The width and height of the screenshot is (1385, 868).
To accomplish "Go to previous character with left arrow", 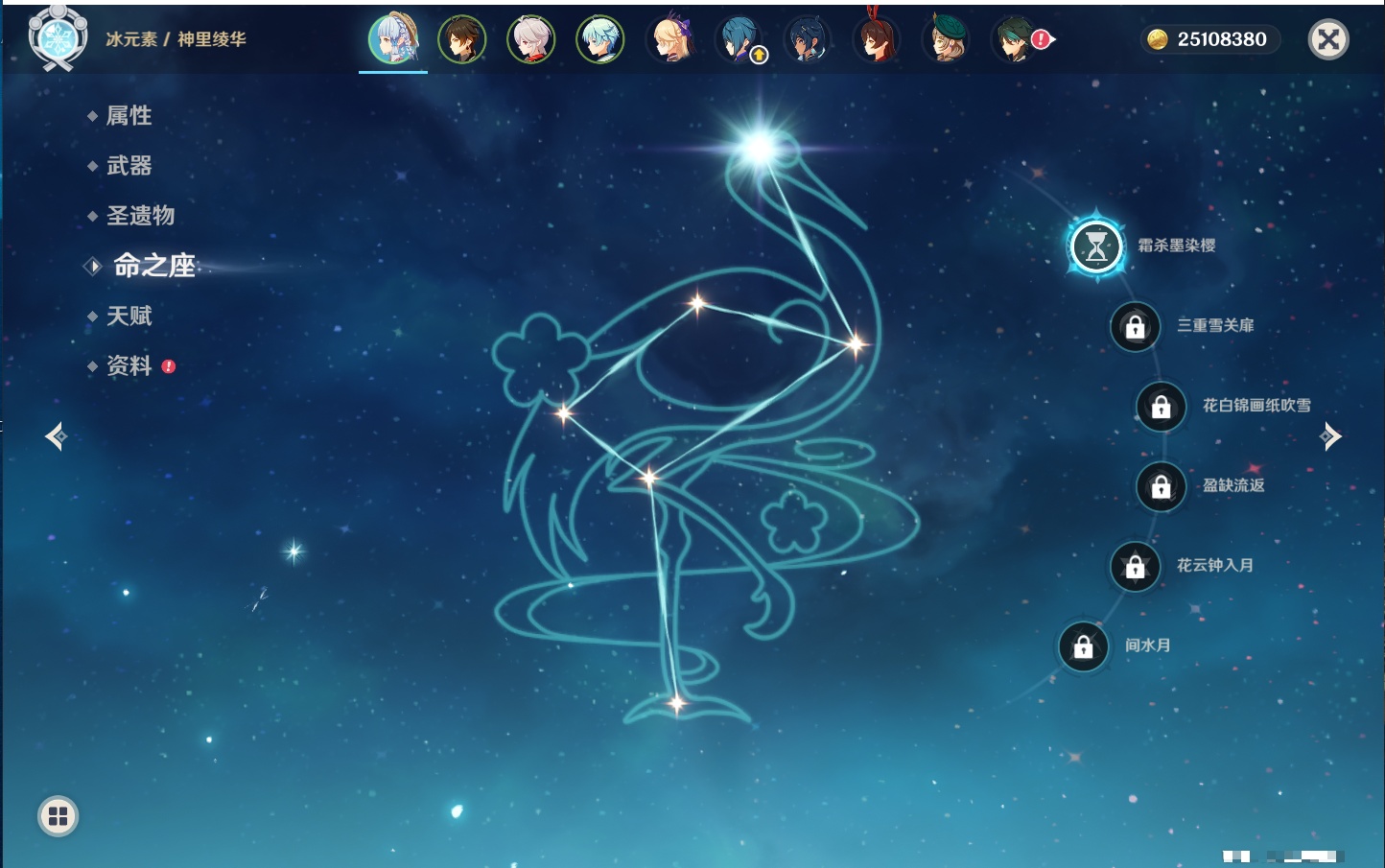I will click(56, 436).
